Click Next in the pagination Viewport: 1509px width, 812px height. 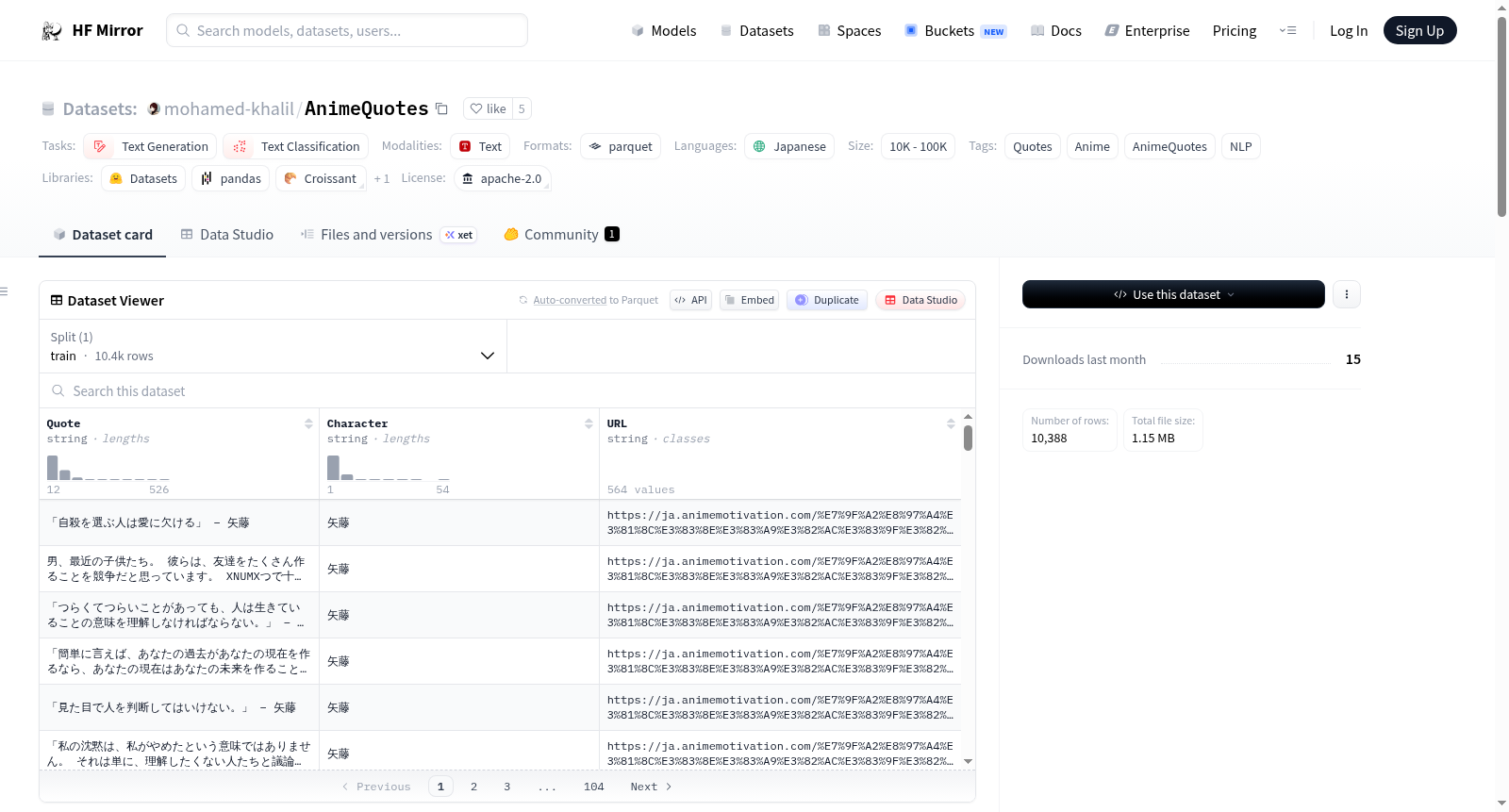651,787
